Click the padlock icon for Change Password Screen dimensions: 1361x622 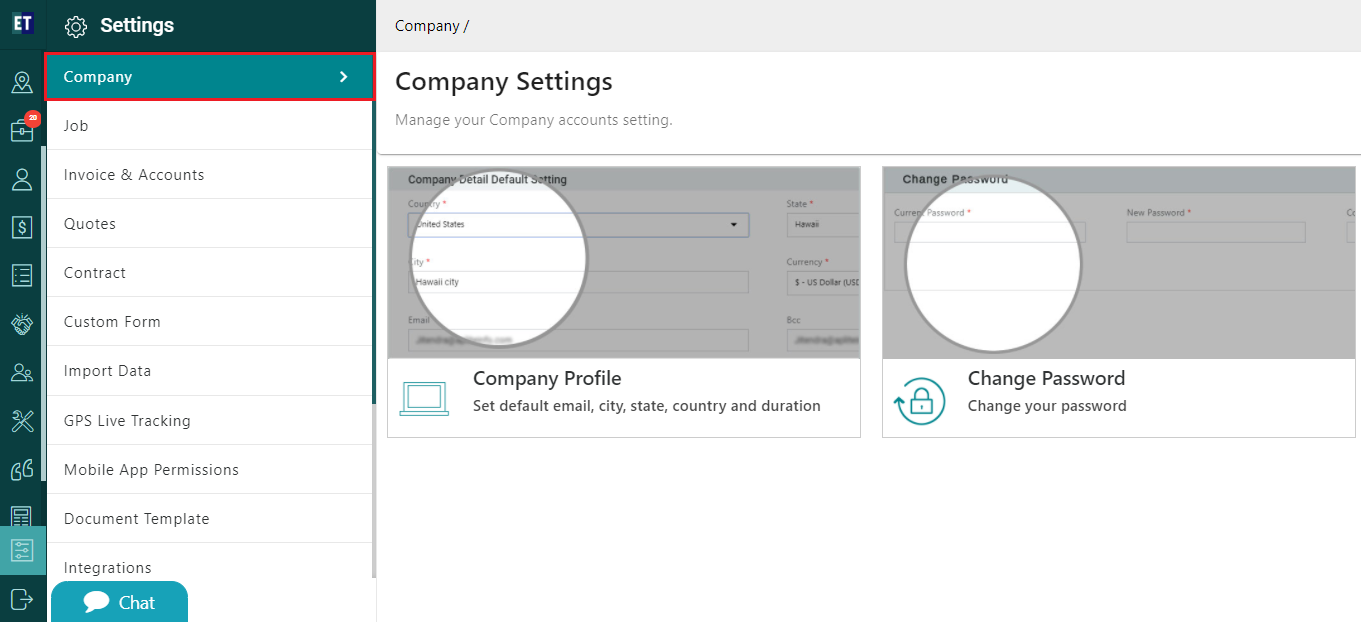(919, 400)
